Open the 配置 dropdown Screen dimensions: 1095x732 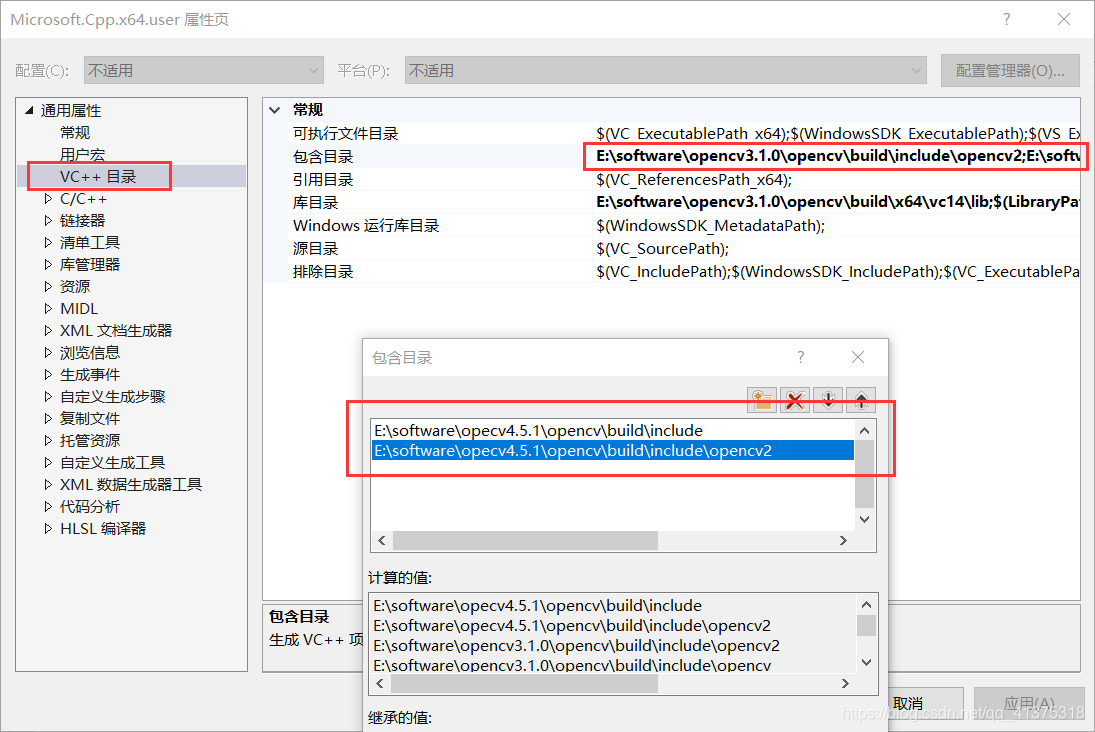click(x=203, y=71)
